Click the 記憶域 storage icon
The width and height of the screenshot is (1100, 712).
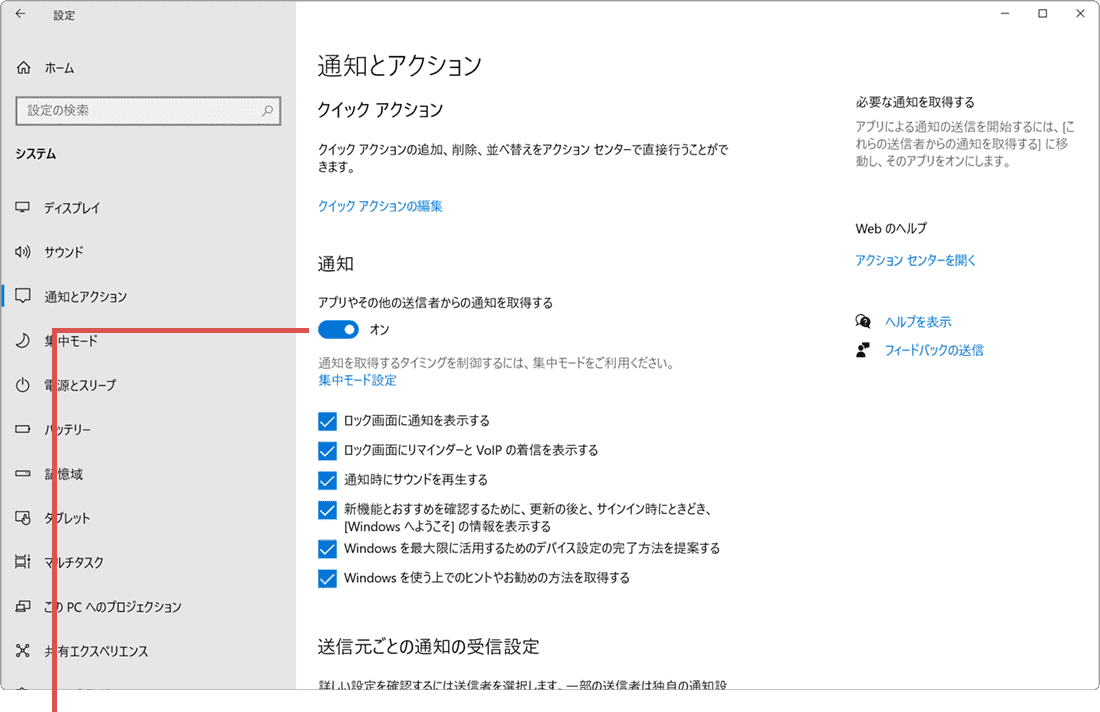point(23,474)
